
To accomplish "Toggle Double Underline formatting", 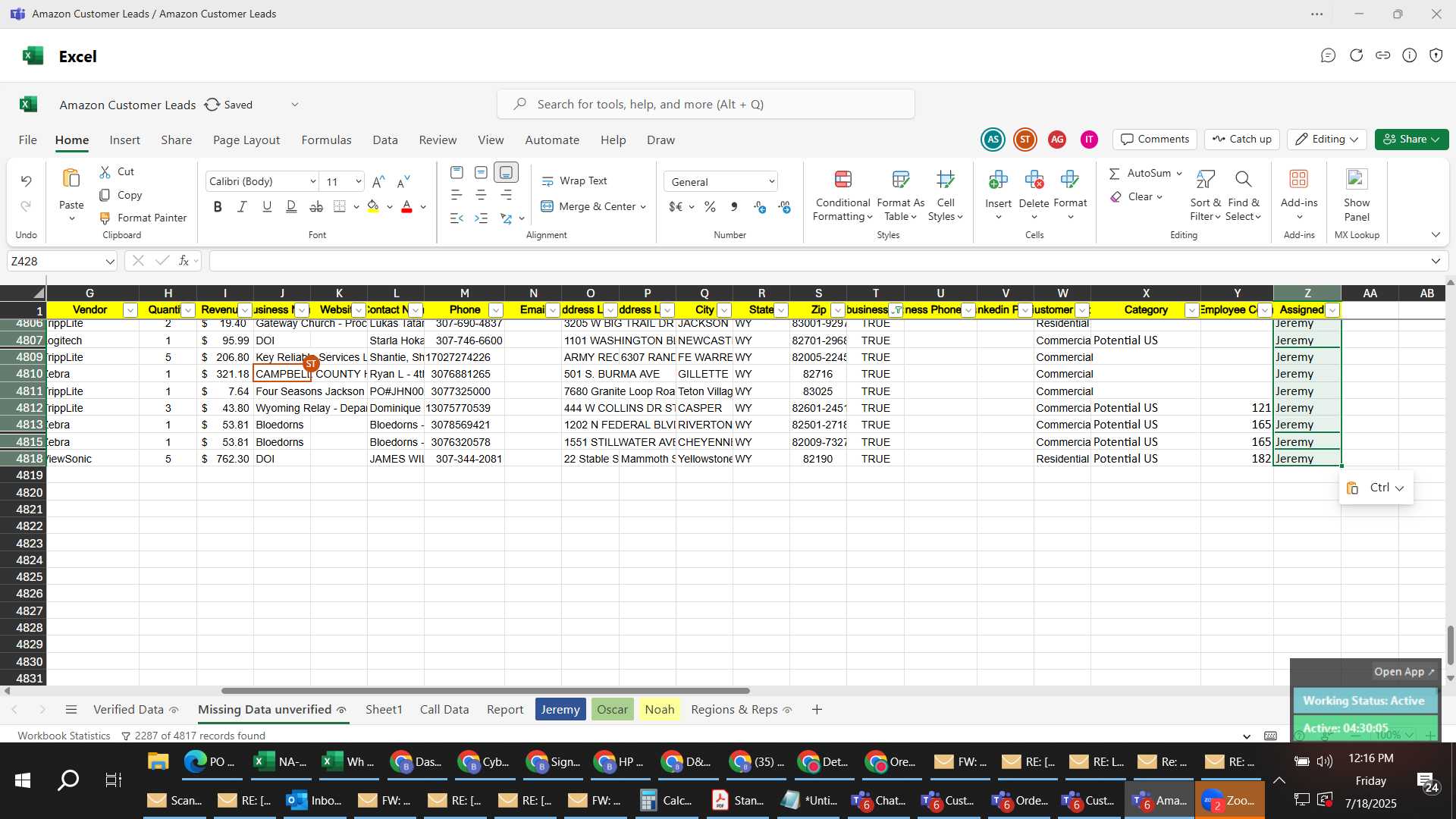I will tap(291, 206).
